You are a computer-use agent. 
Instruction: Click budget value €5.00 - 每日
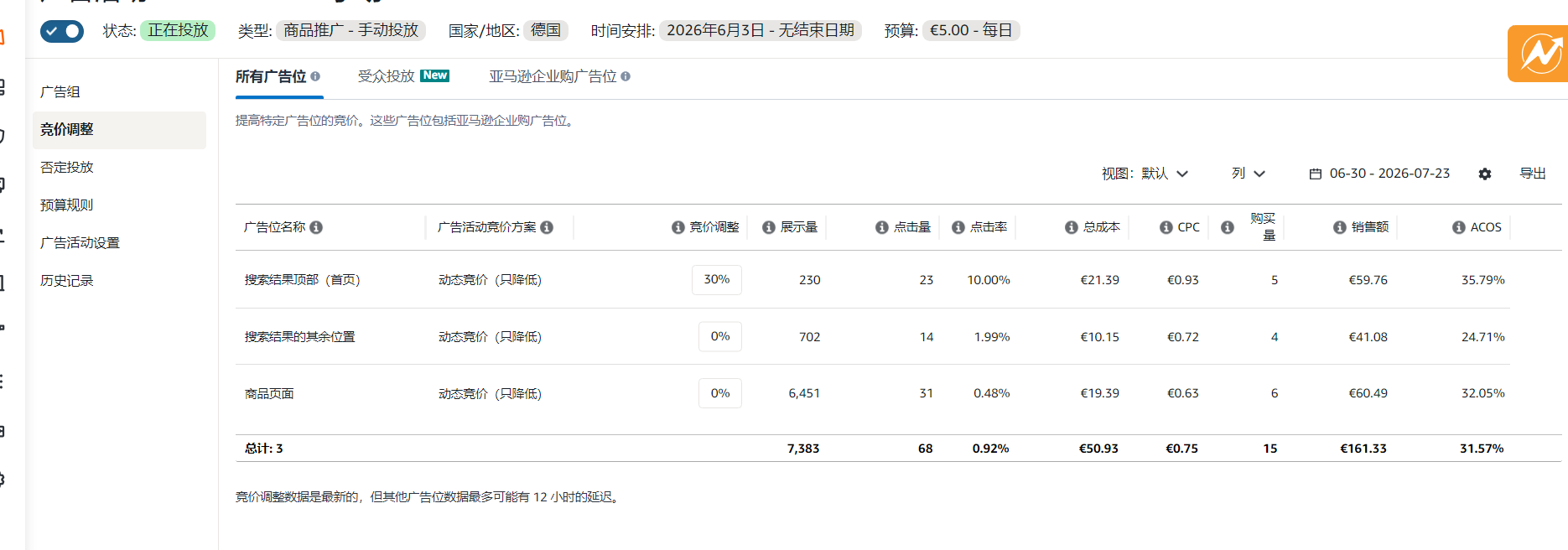click(971, 30)
